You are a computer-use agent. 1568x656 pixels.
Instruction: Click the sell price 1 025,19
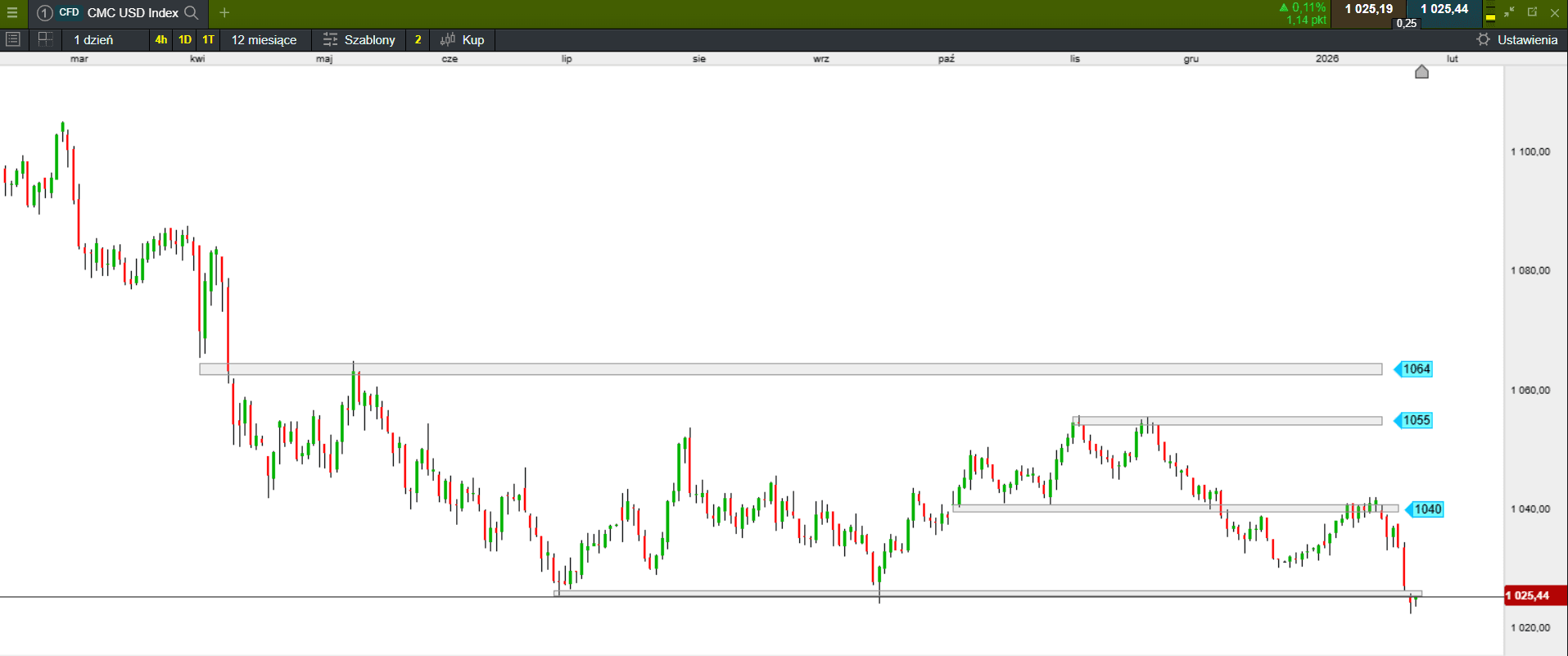pos(1368,9)
